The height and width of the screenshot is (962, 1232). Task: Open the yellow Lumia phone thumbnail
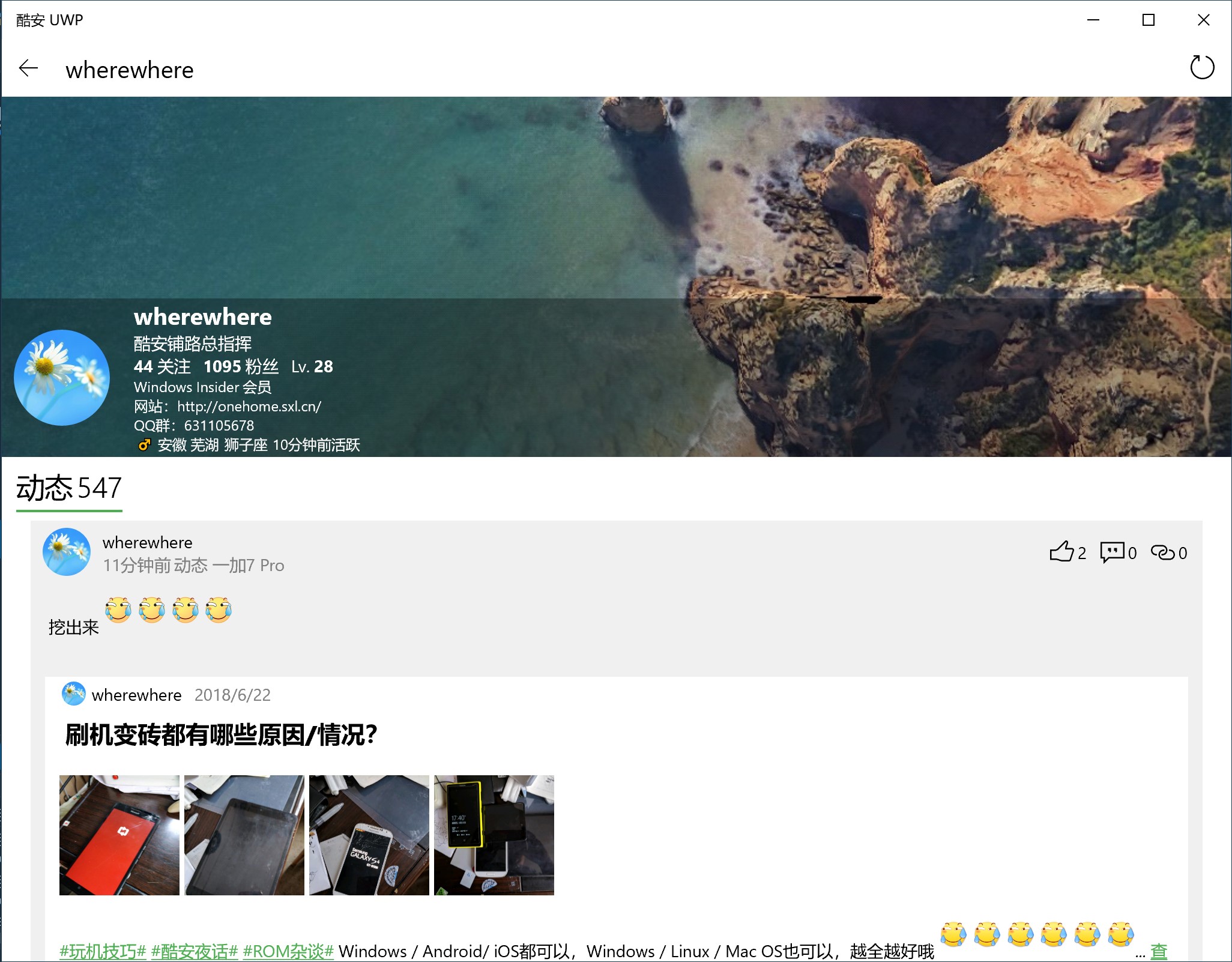pos(494,835)
